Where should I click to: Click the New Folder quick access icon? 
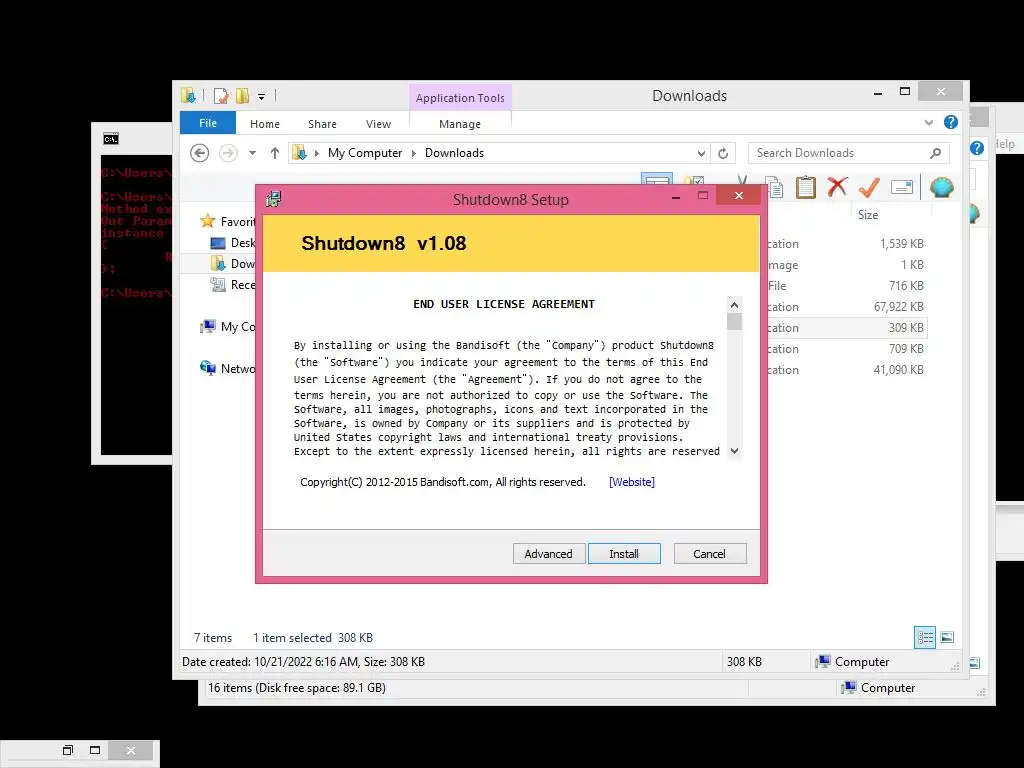242,96
